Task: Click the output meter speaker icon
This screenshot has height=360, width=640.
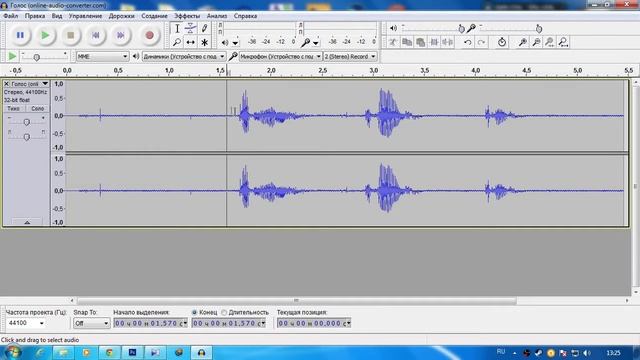Action: (x=225, y=42)
